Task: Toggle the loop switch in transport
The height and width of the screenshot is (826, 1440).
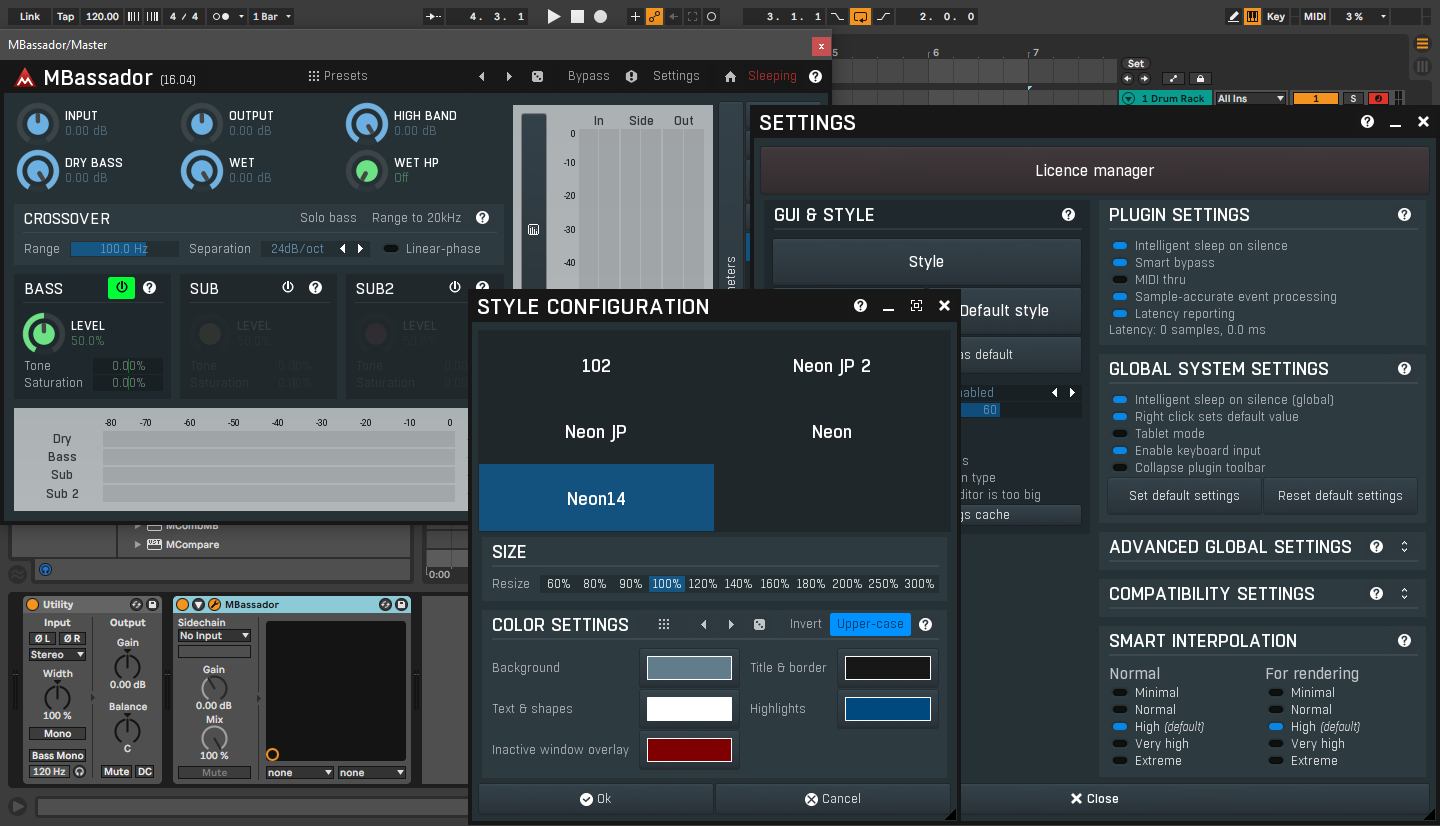Action: pos(861,17)
